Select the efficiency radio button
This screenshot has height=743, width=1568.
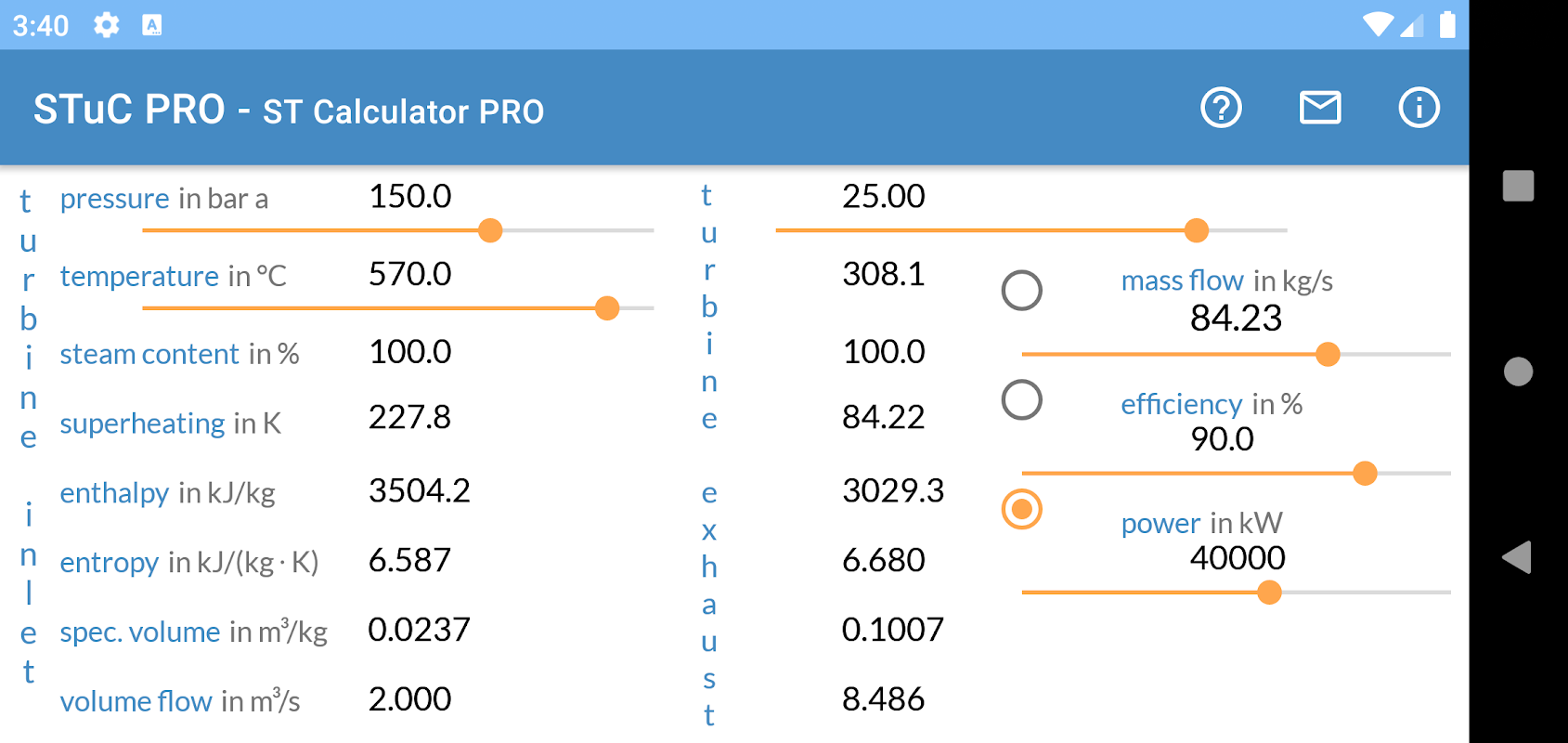(1021, 400)
